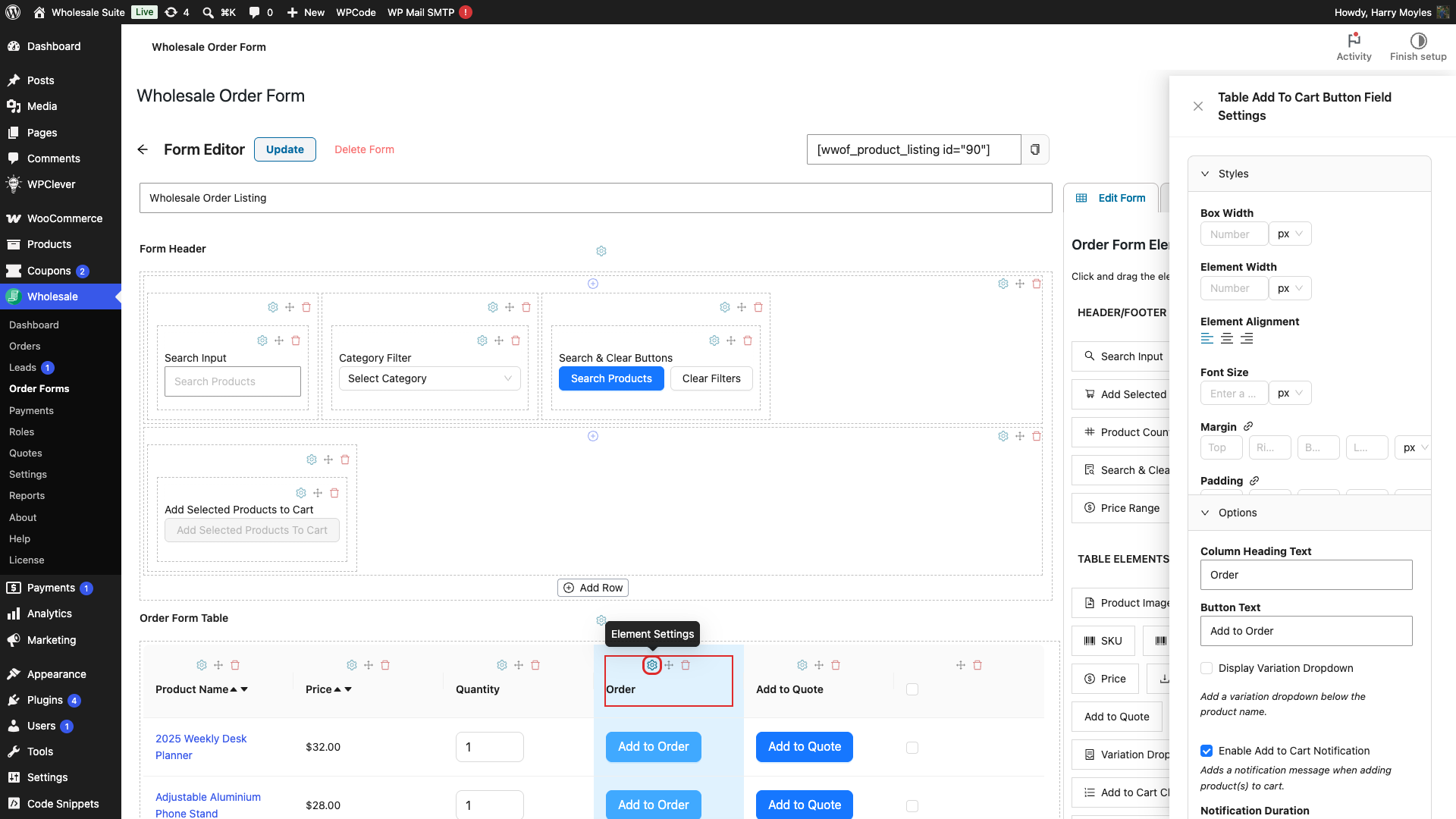Delete the Quantity column

(535, 665)
